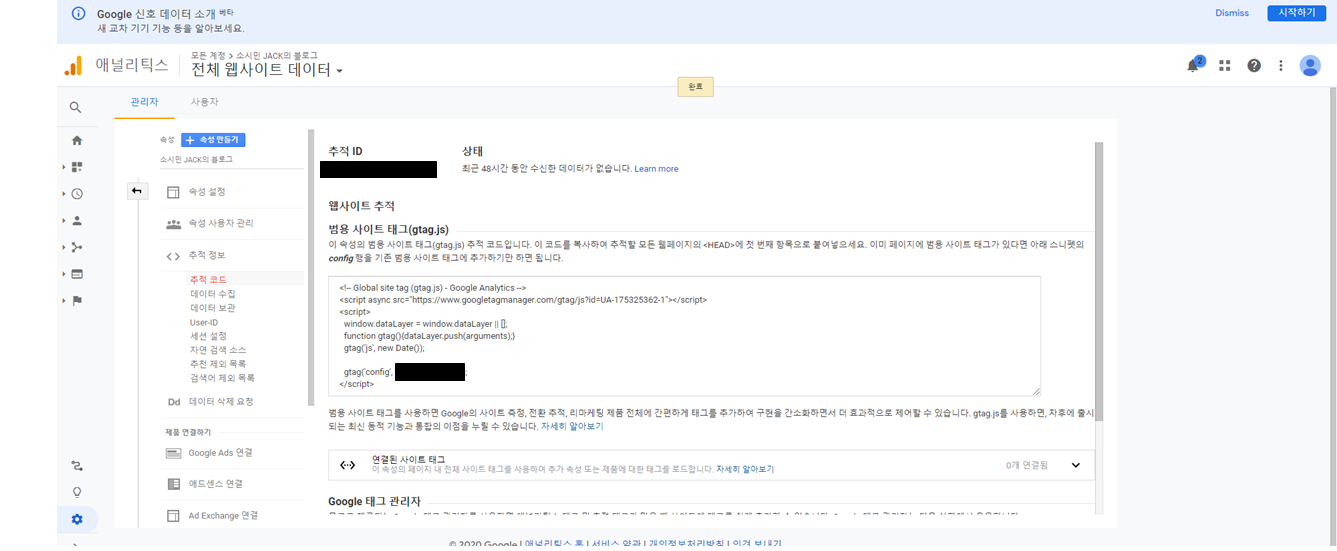Image resolution: width=1337 pixels, height=551 pixels.
Task: Expand the Audience sidebar arrow
Action: (x=64, y=220)
